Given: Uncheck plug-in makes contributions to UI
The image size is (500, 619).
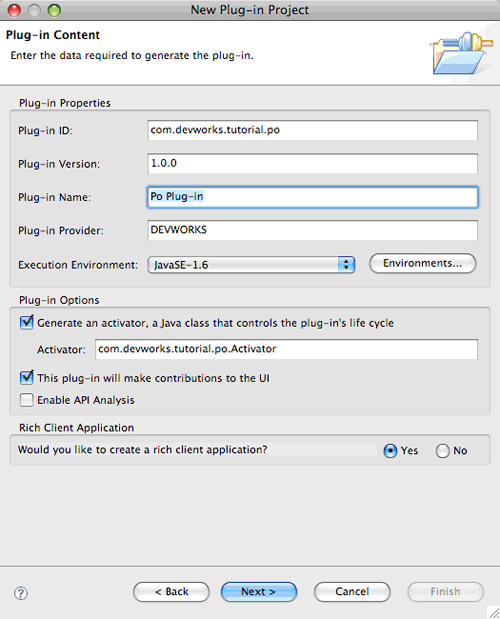Looking at the screenshot, I should (x=27, y=378).
